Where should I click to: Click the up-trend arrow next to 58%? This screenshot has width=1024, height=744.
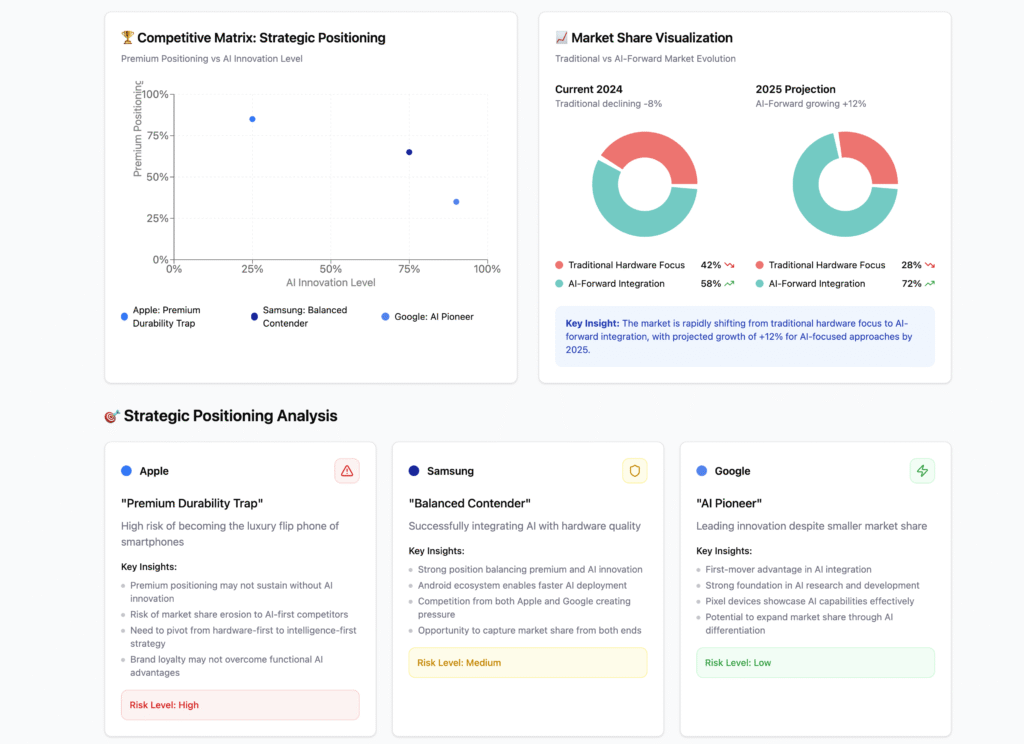click(729, 283)
